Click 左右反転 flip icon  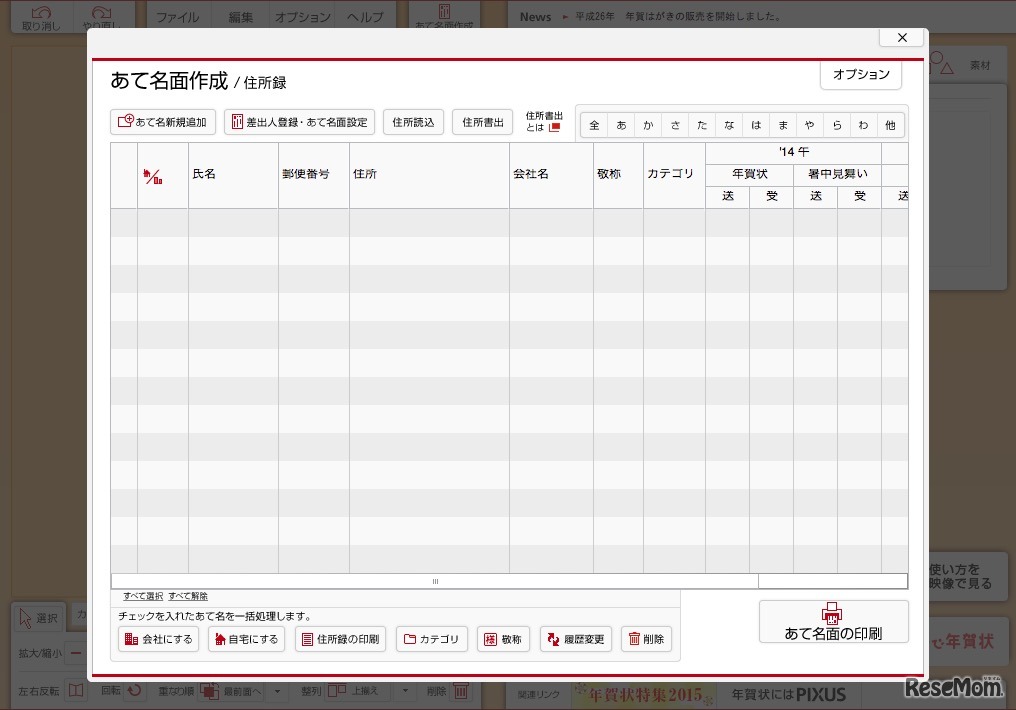pos(76,691)
